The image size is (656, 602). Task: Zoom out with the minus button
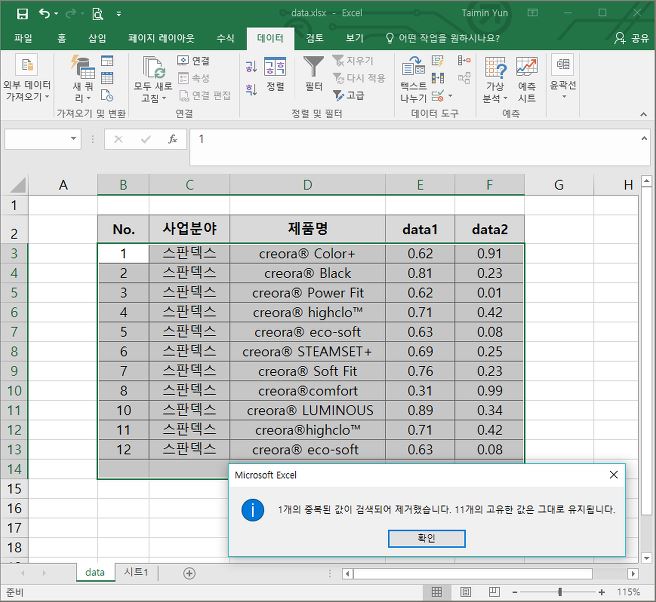coord(515,592)
